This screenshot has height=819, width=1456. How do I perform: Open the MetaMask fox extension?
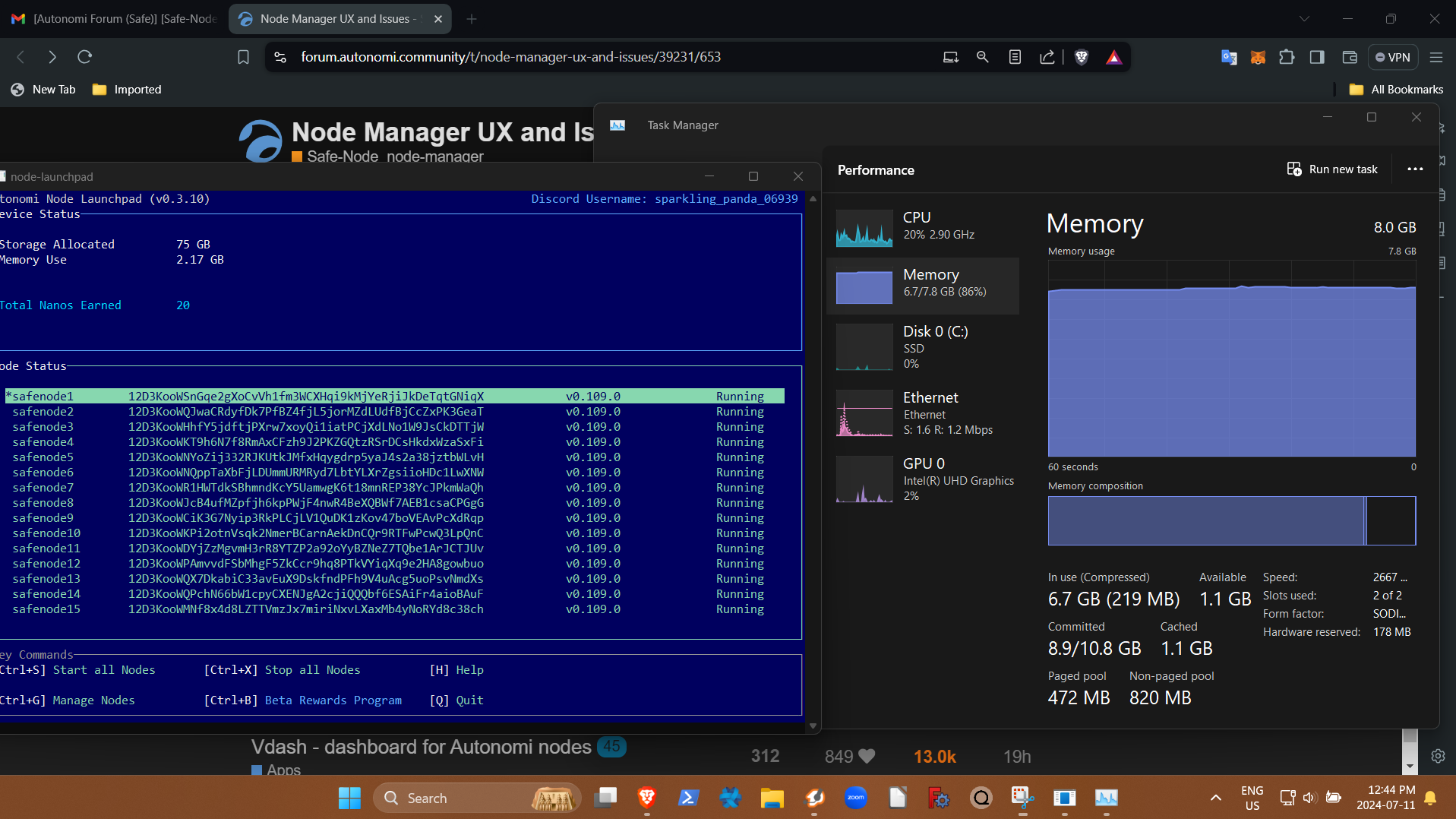tap(1258, 57)
